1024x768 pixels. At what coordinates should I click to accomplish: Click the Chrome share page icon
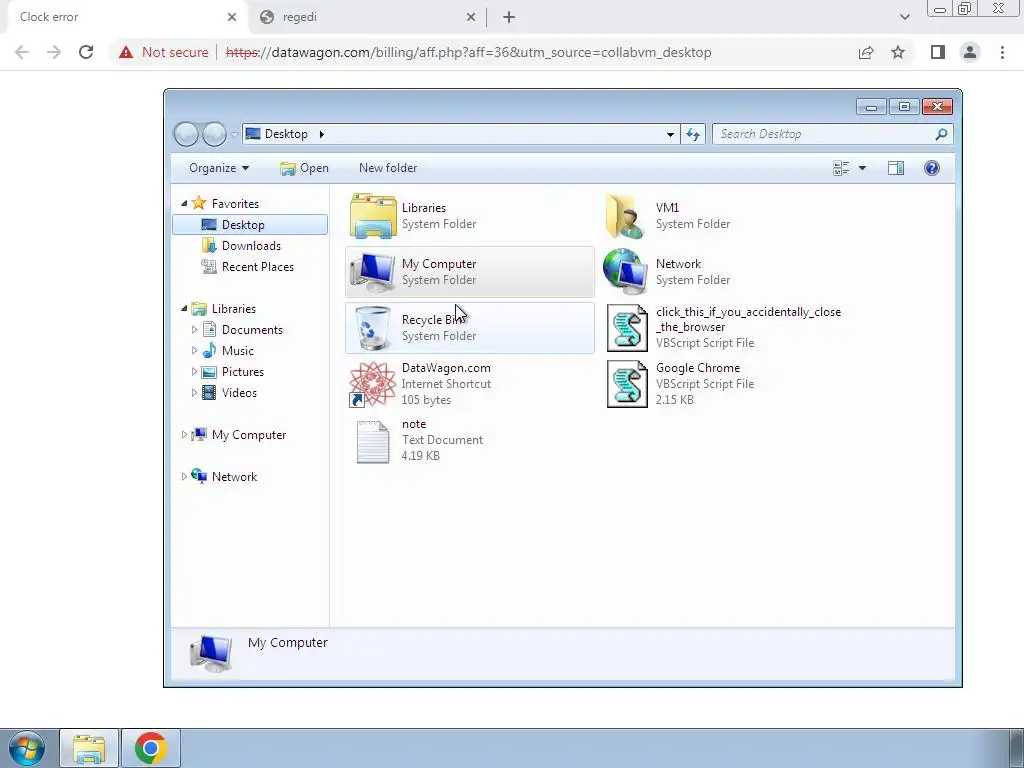[x=866, y=52]
